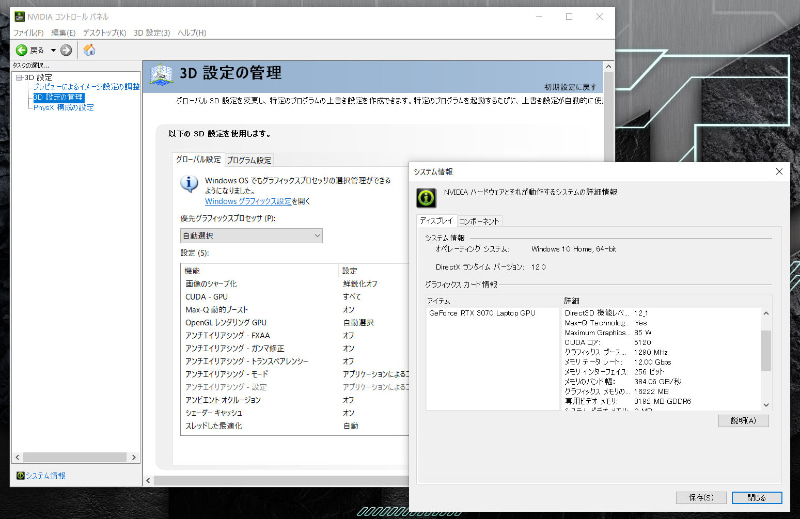Click the Forward arrow toolbar icon
Image resolution: width=800 pixels, height=519 pixels.
[66, 50]
